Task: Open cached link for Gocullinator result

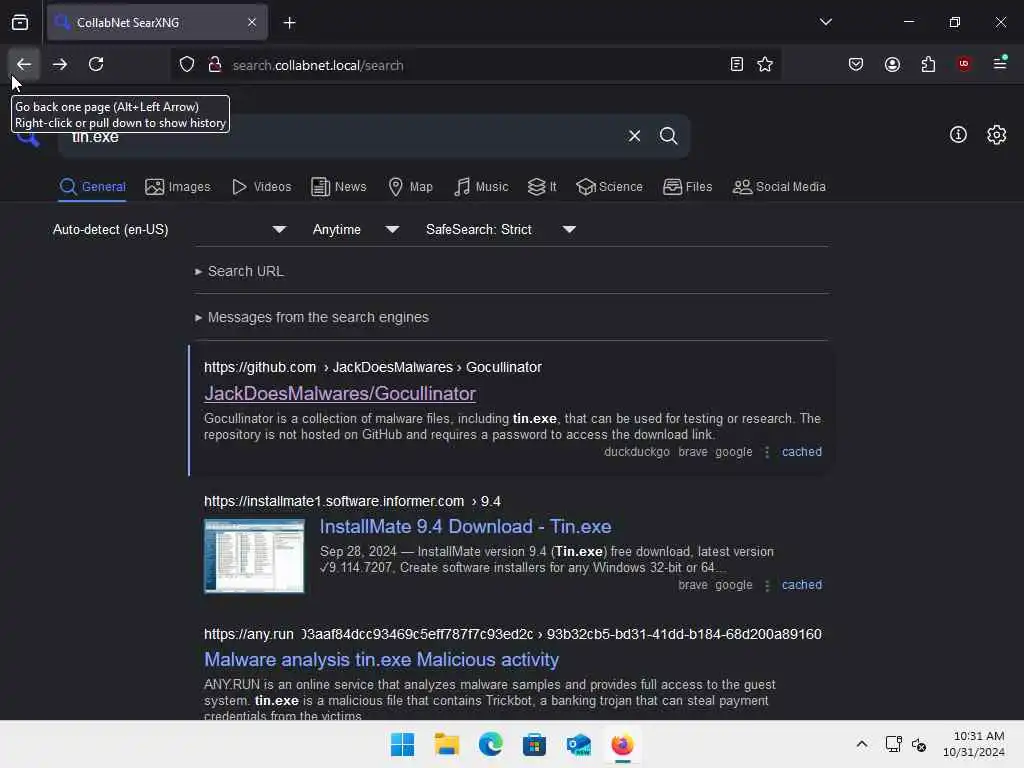Action: pyautogui.click(x=801, y=452)
